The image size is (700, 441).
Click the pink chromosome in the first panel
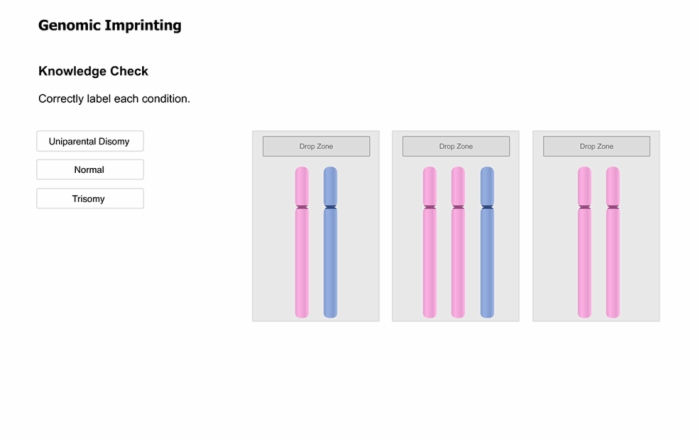[x=302, y=242]
